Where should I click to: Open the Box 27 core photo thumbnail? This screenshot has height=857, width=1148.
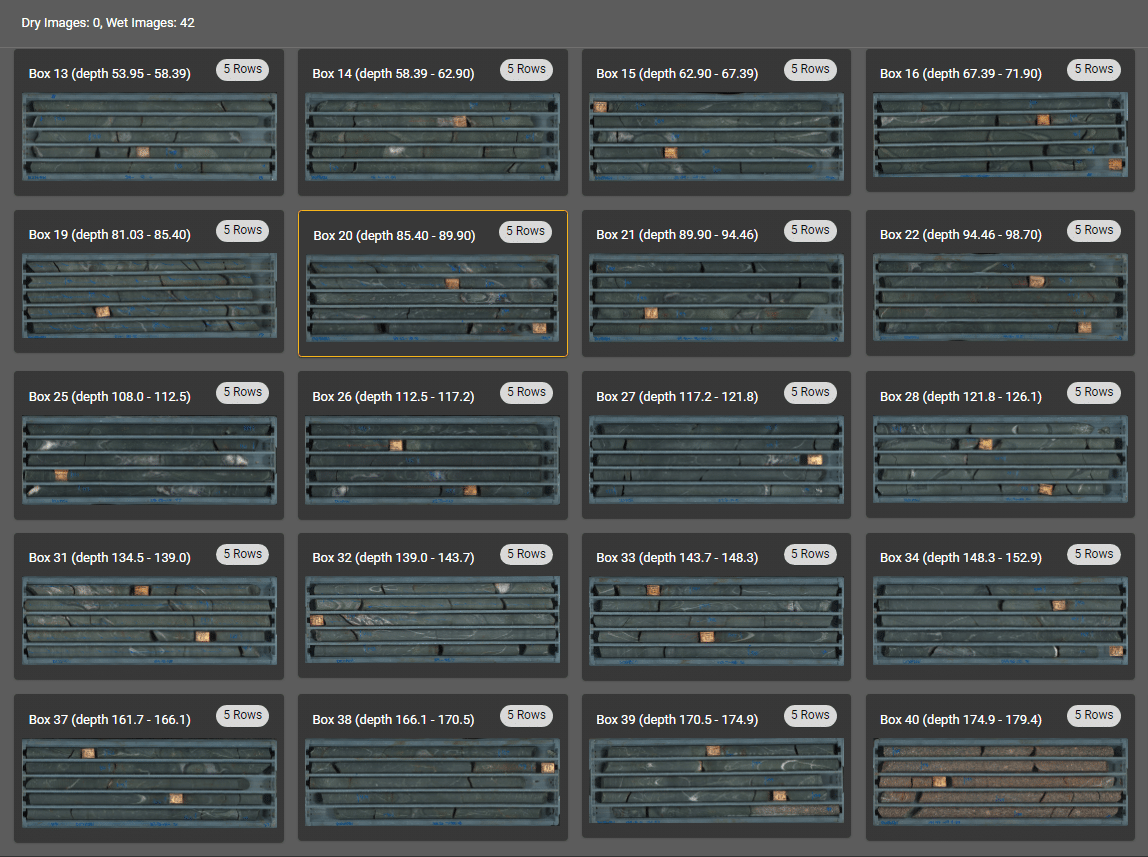[716, 460]
